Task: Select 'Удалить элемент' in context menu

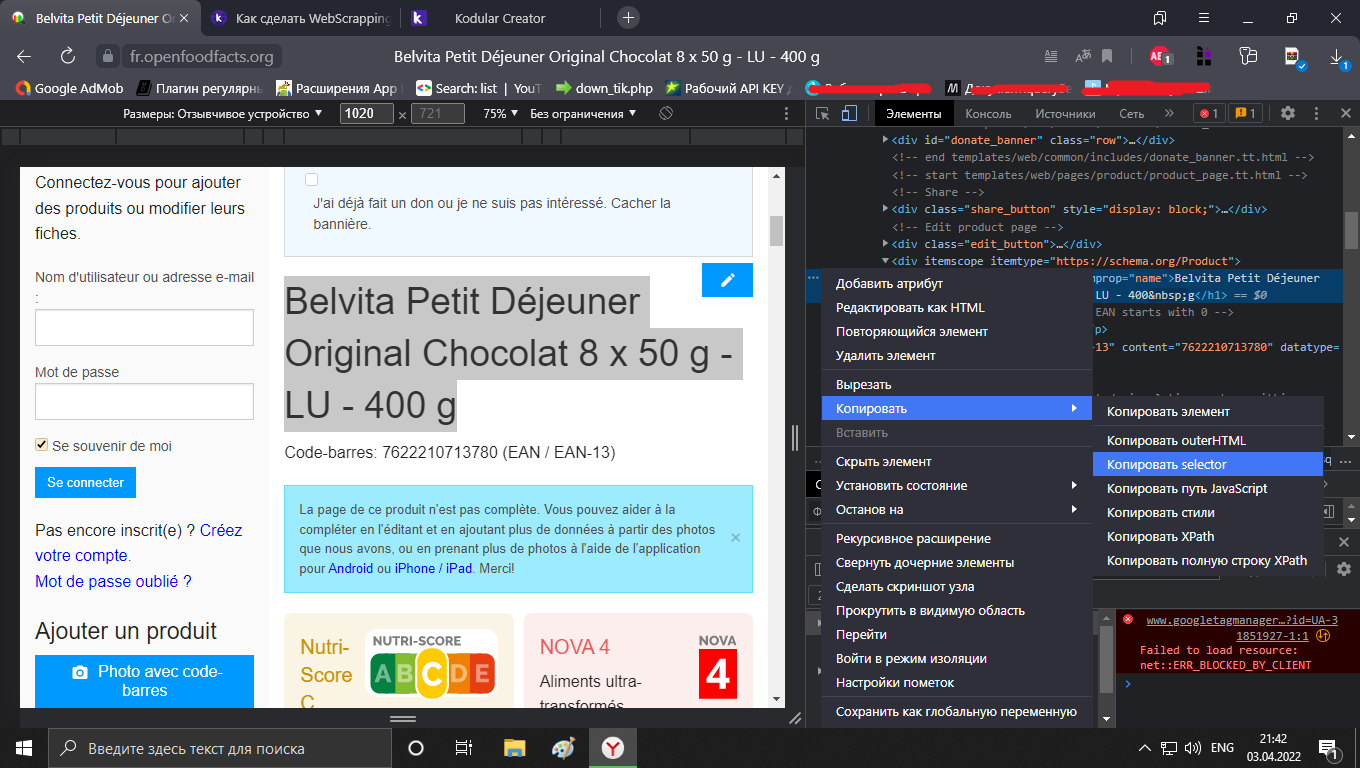Action: [956, 355]
